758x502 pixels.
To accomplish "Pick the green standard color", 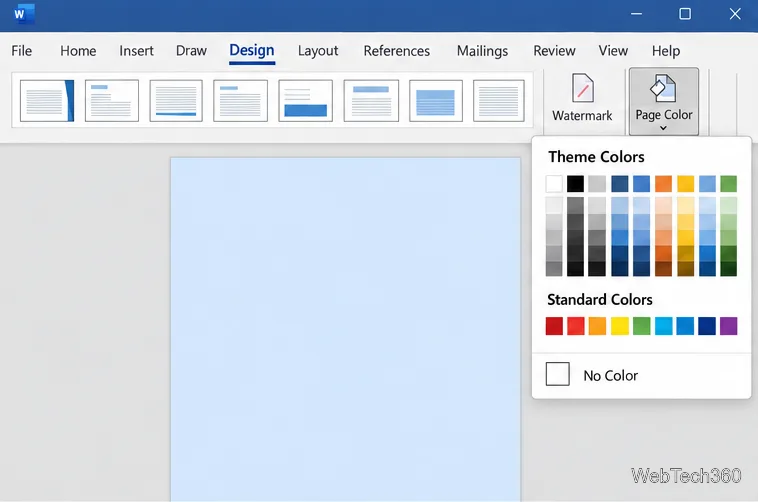I will point(641,326).
